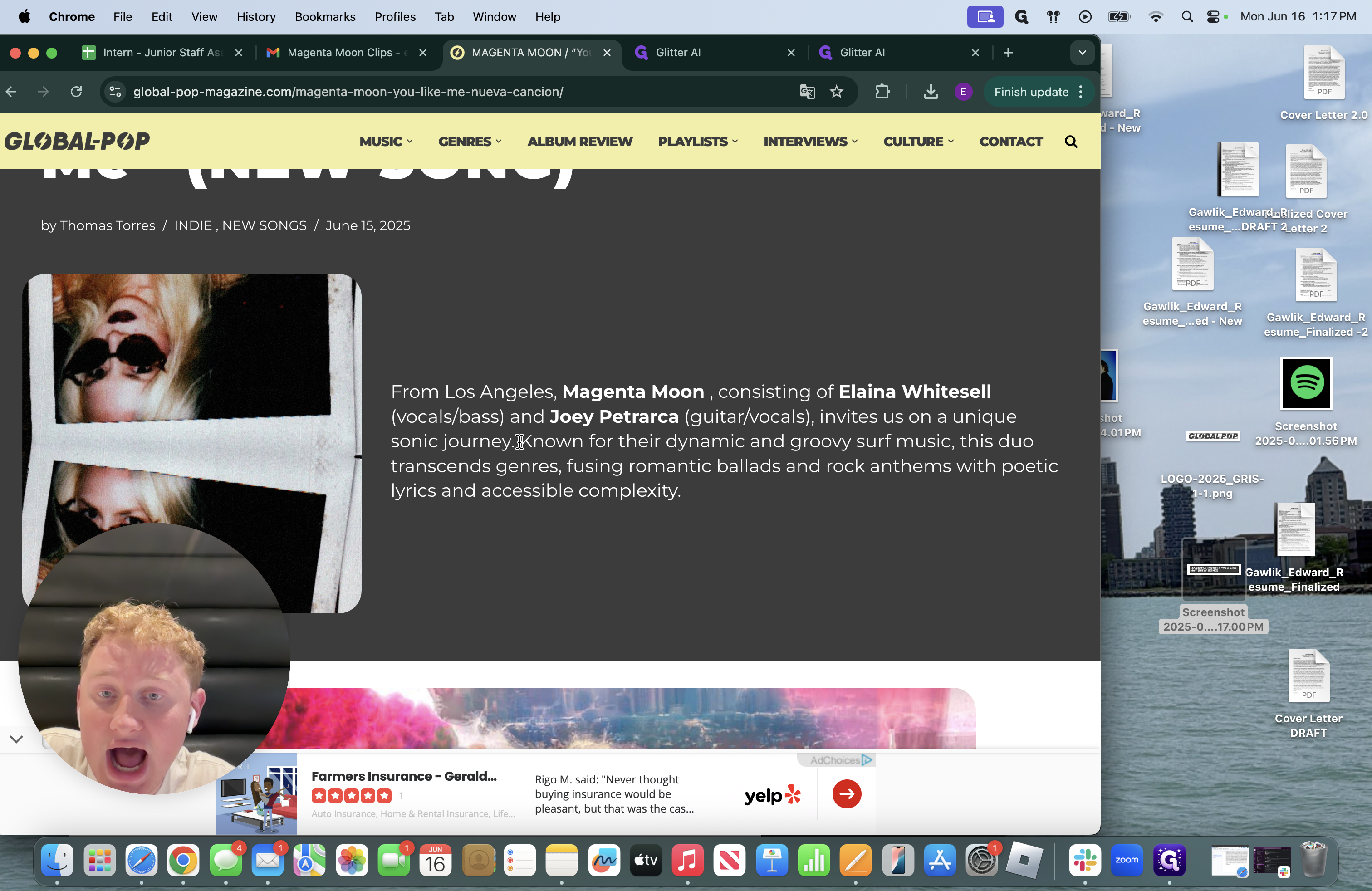Open Control Center in menu bar
1372x891 pixels.
click(1214, 17)
